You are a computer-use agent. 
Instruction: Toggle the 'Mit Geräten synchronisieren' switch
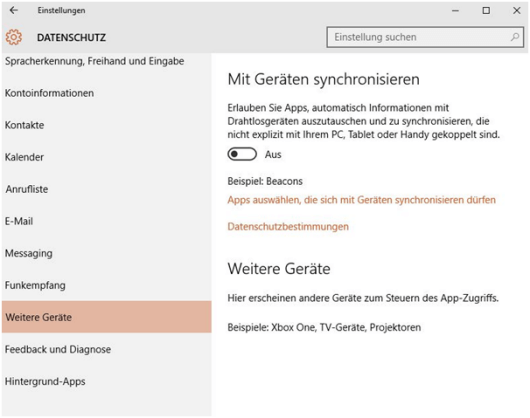point(242,154)
